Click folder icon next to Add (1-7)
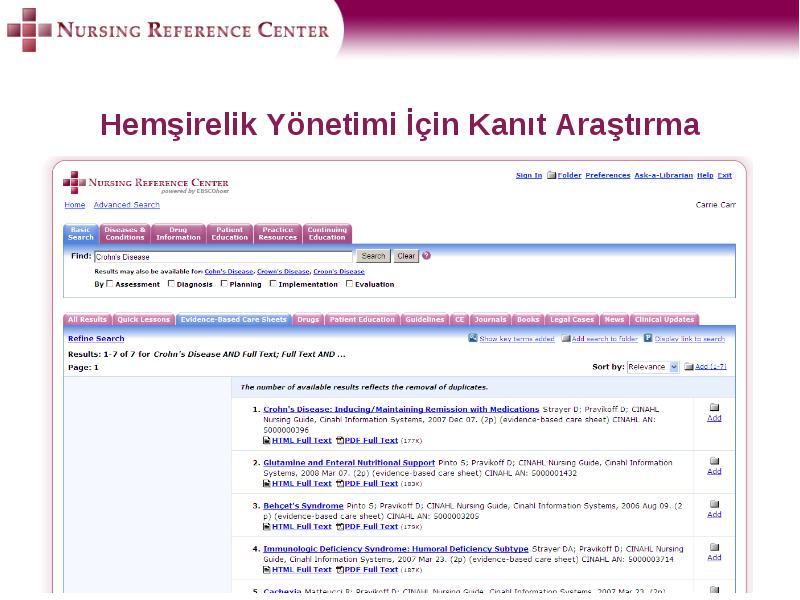The image size is (800, 600). 689,366
